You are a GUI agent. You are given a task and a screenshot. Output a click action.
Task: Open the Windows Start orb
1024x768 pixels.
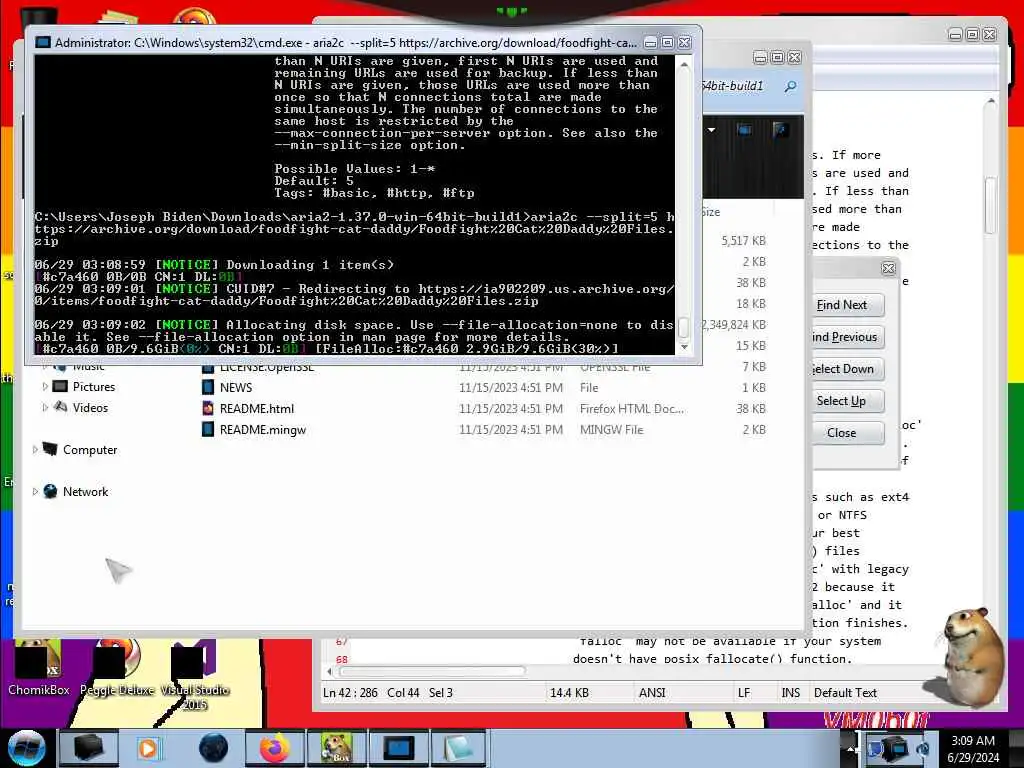pyautogui.click(x=26, y=748)
